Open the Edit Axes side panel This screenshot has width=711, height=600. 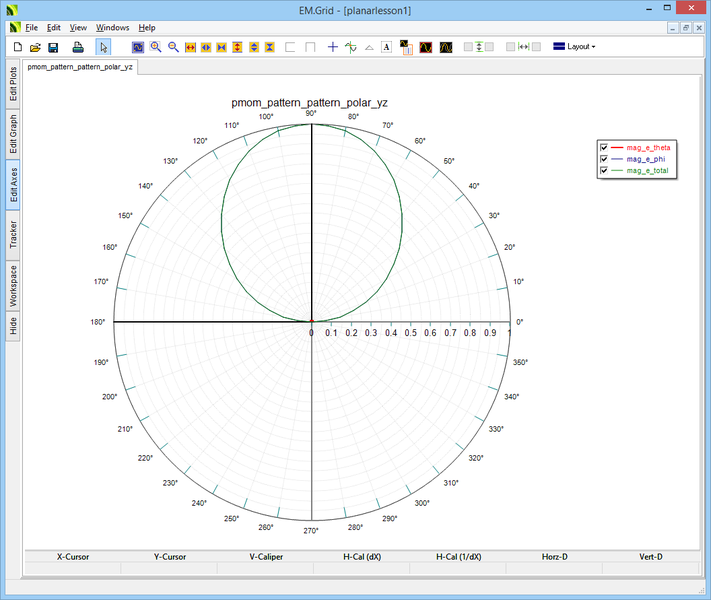click(x=13, y=186)
